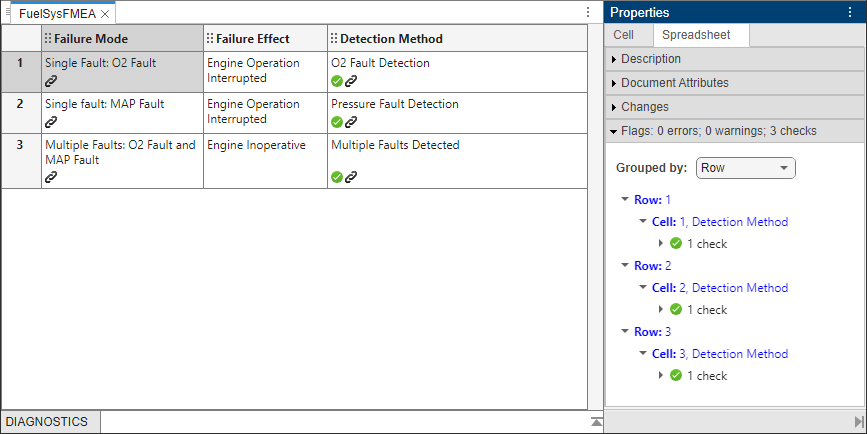Close the FuelSysFMEA tab

(105, 14)
